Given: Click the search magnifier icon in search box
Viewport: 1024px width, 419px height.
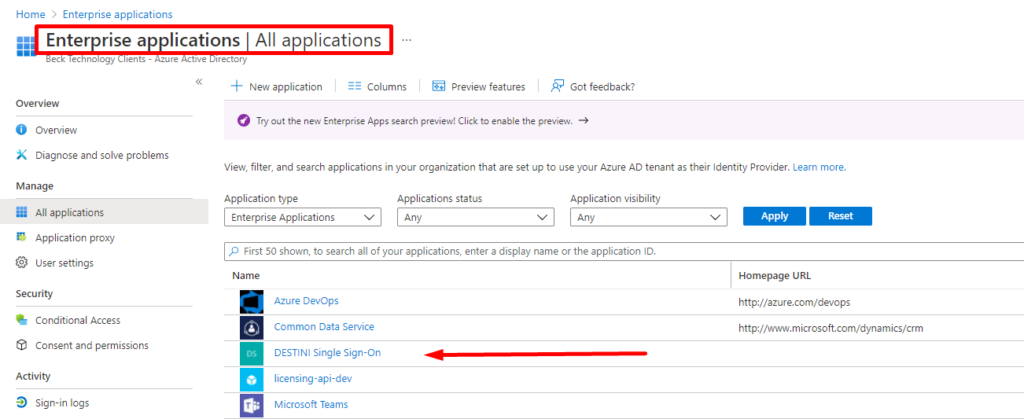Looking at the screenshot, I should (234, 251).
